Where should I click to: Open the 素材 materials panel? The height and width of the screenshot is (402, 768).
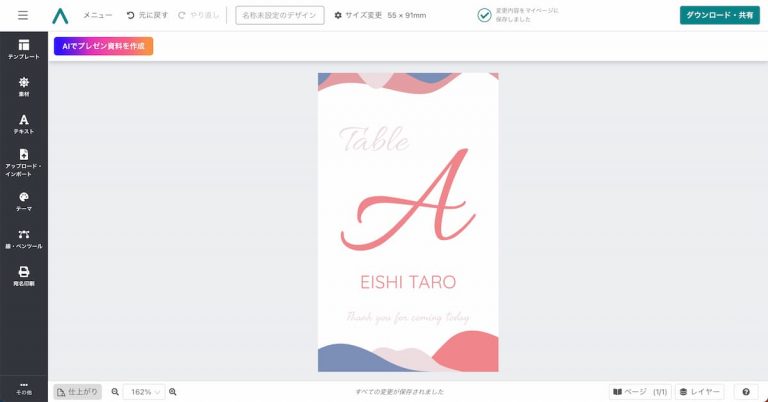[x=24, y=87]
